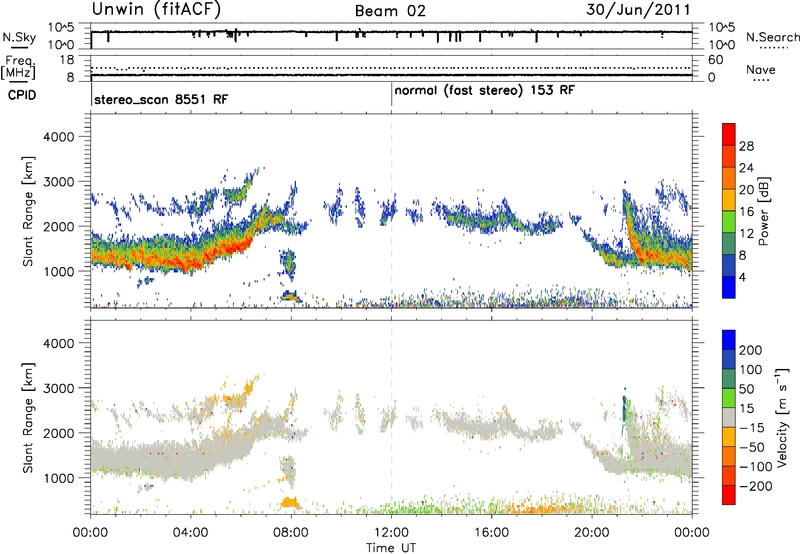Click the '60' Nave axis value
Viewport: 800px width, 554px height.
coord(715,60)
